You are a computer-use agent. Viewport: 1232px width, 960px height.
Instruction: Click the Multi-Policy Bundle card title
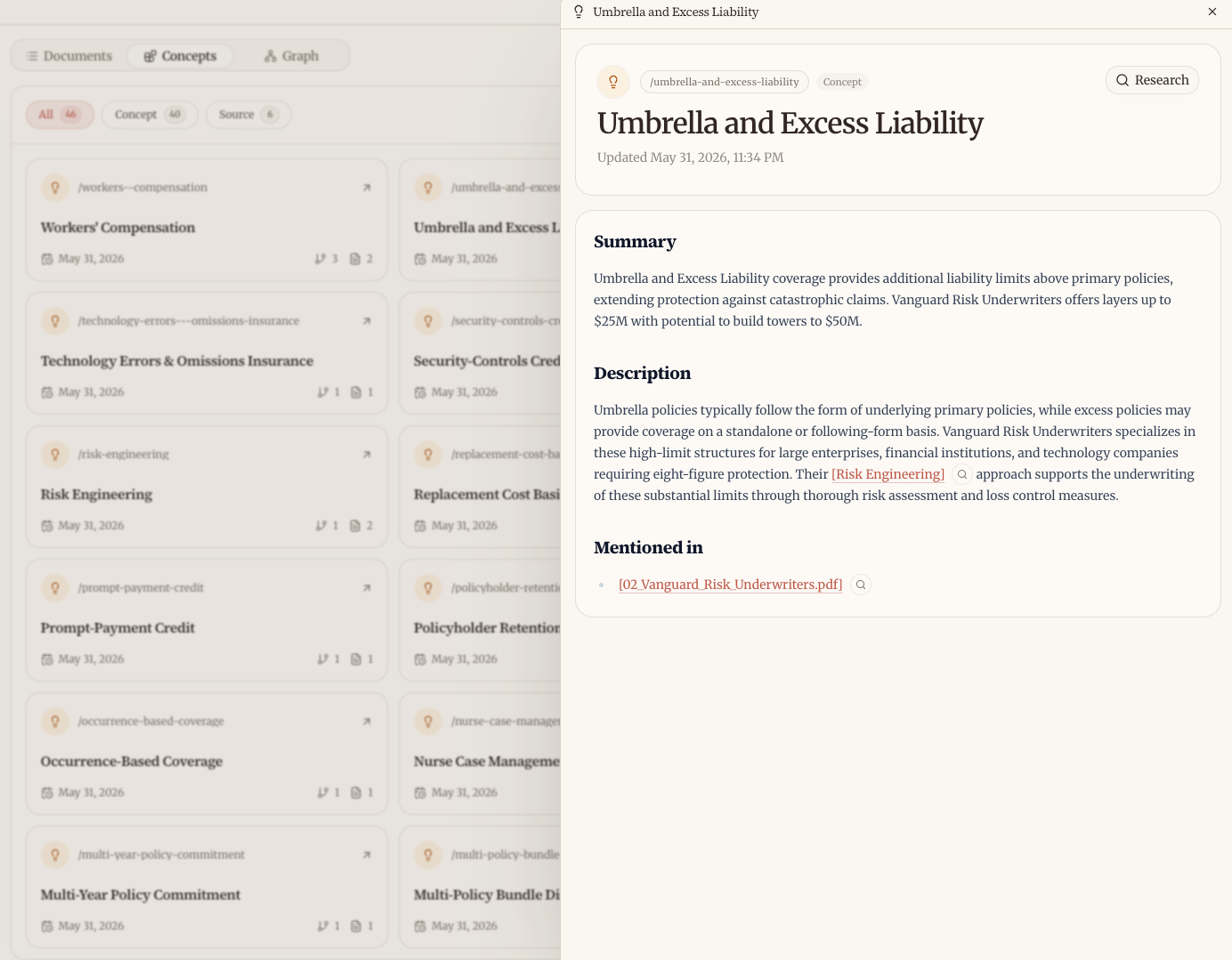(487, 895)
